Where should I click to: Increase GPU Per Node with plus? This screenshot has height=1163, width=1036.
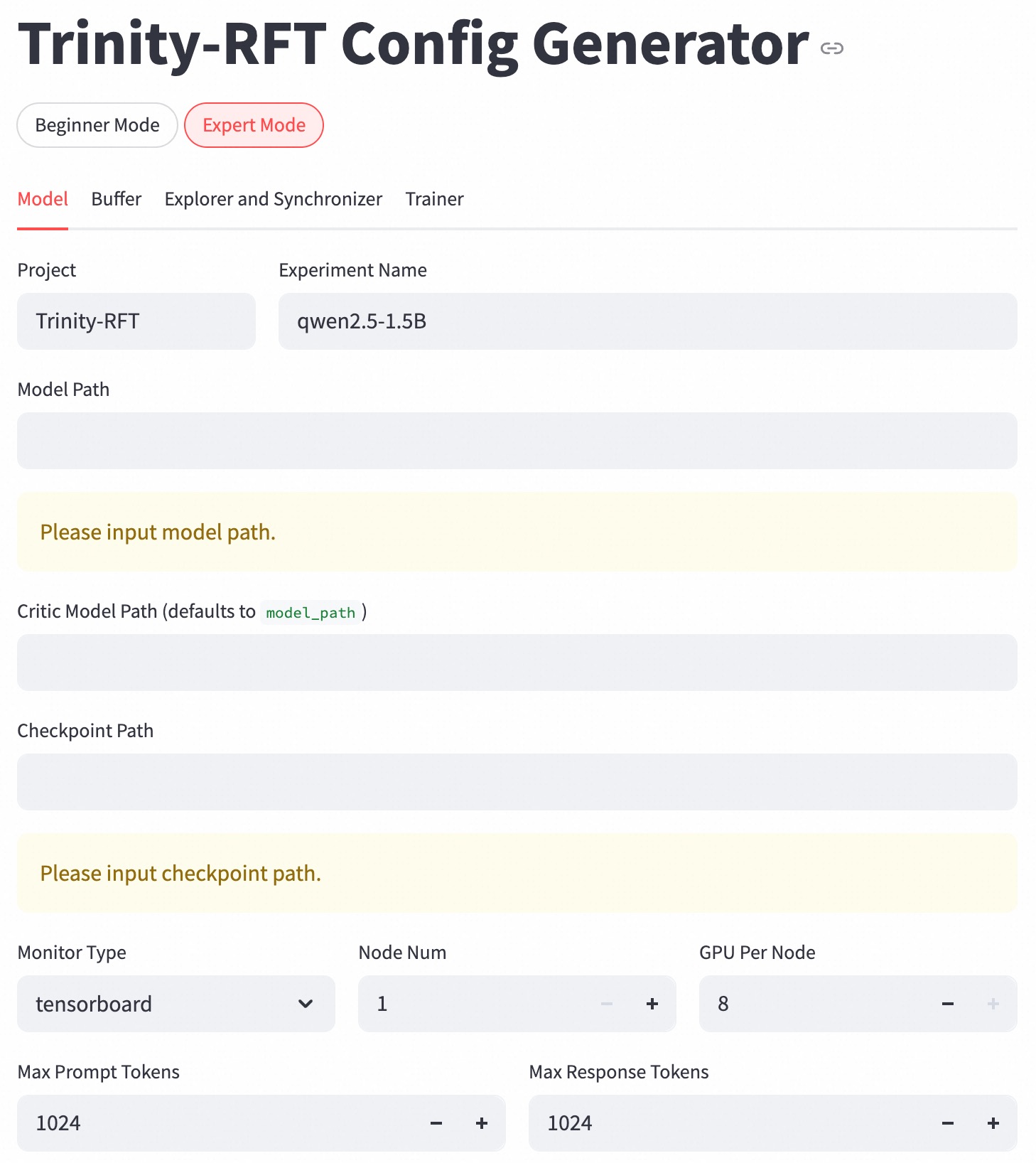click(x=993, y=1004)
